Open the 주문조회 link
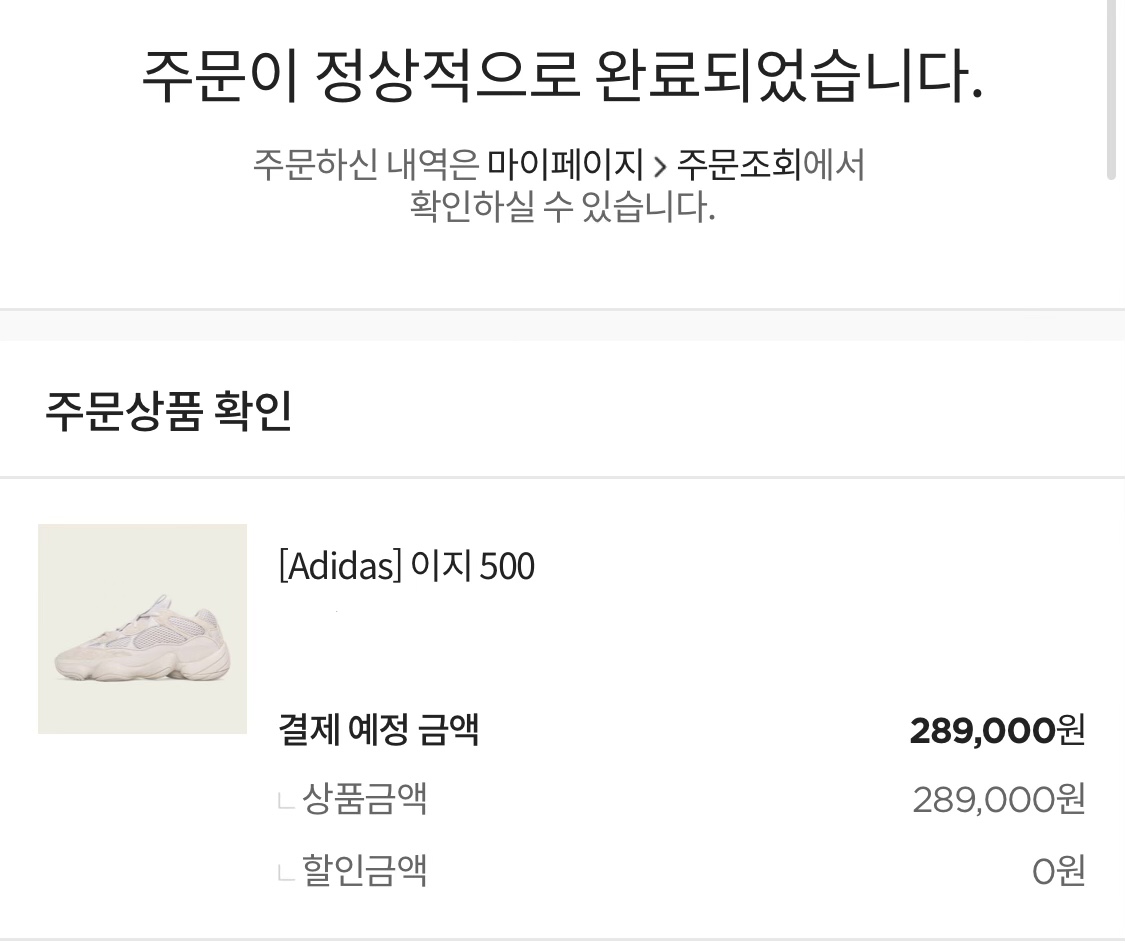 (739, 164)
